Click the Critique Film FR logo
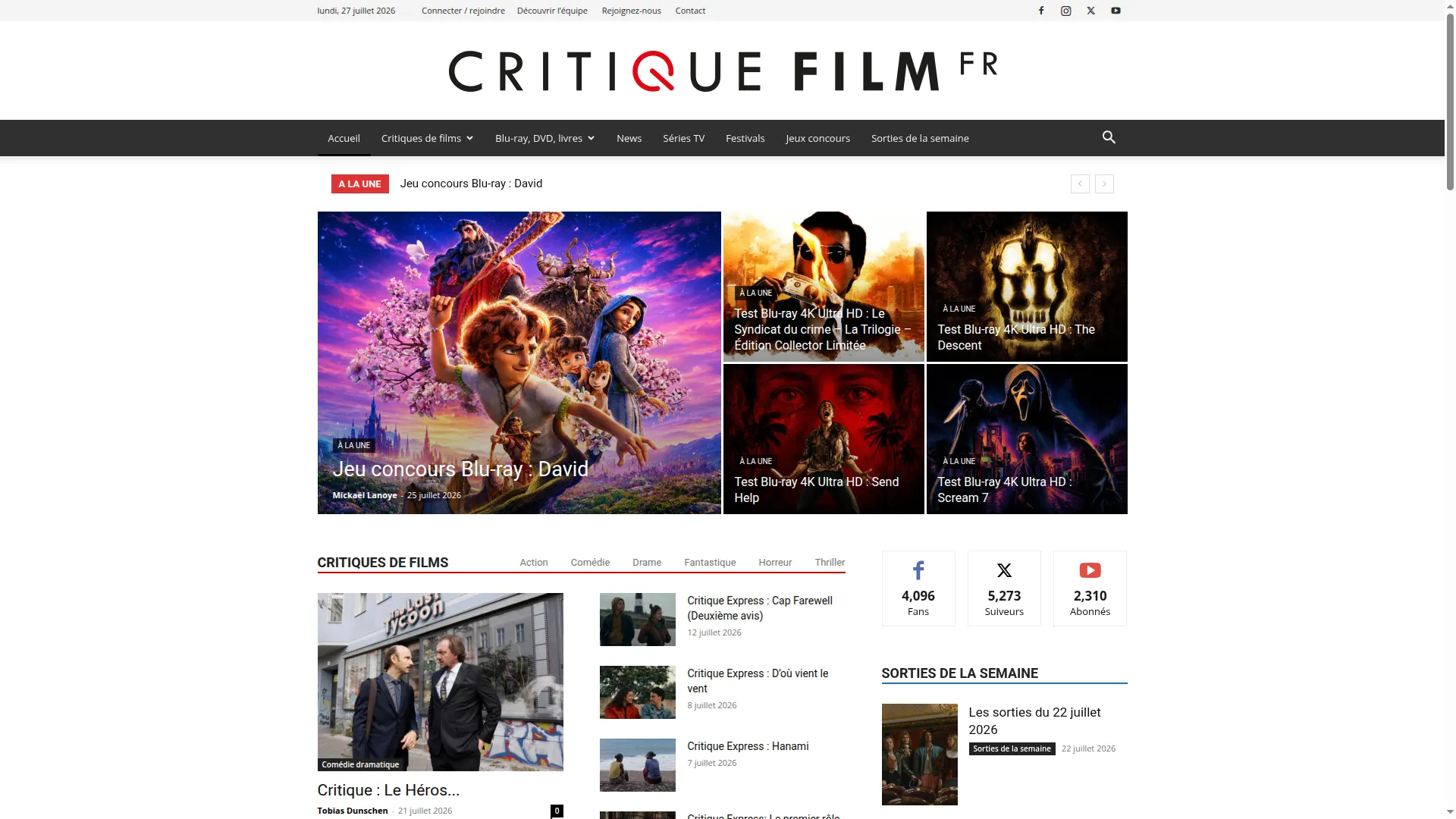Screen dimensions: 1456x819 click(x=723, y=71)
